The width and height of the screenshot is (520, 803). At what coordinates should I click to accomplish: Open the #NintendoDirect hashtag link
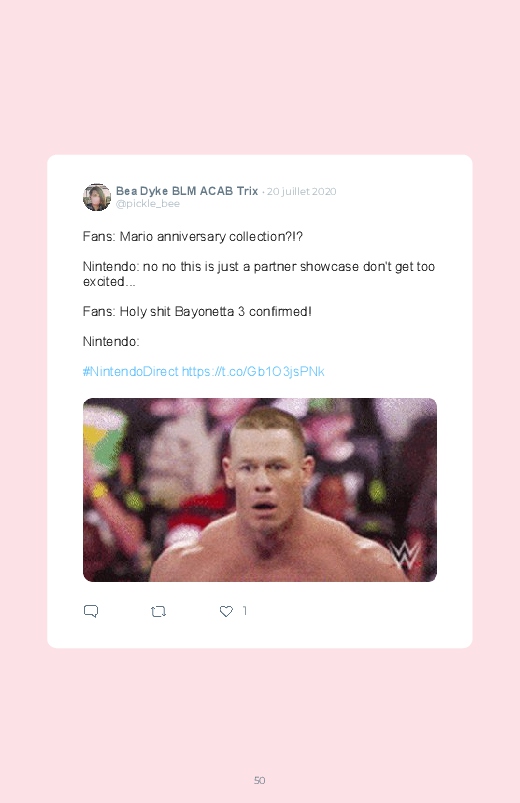(x=131, y=371)
